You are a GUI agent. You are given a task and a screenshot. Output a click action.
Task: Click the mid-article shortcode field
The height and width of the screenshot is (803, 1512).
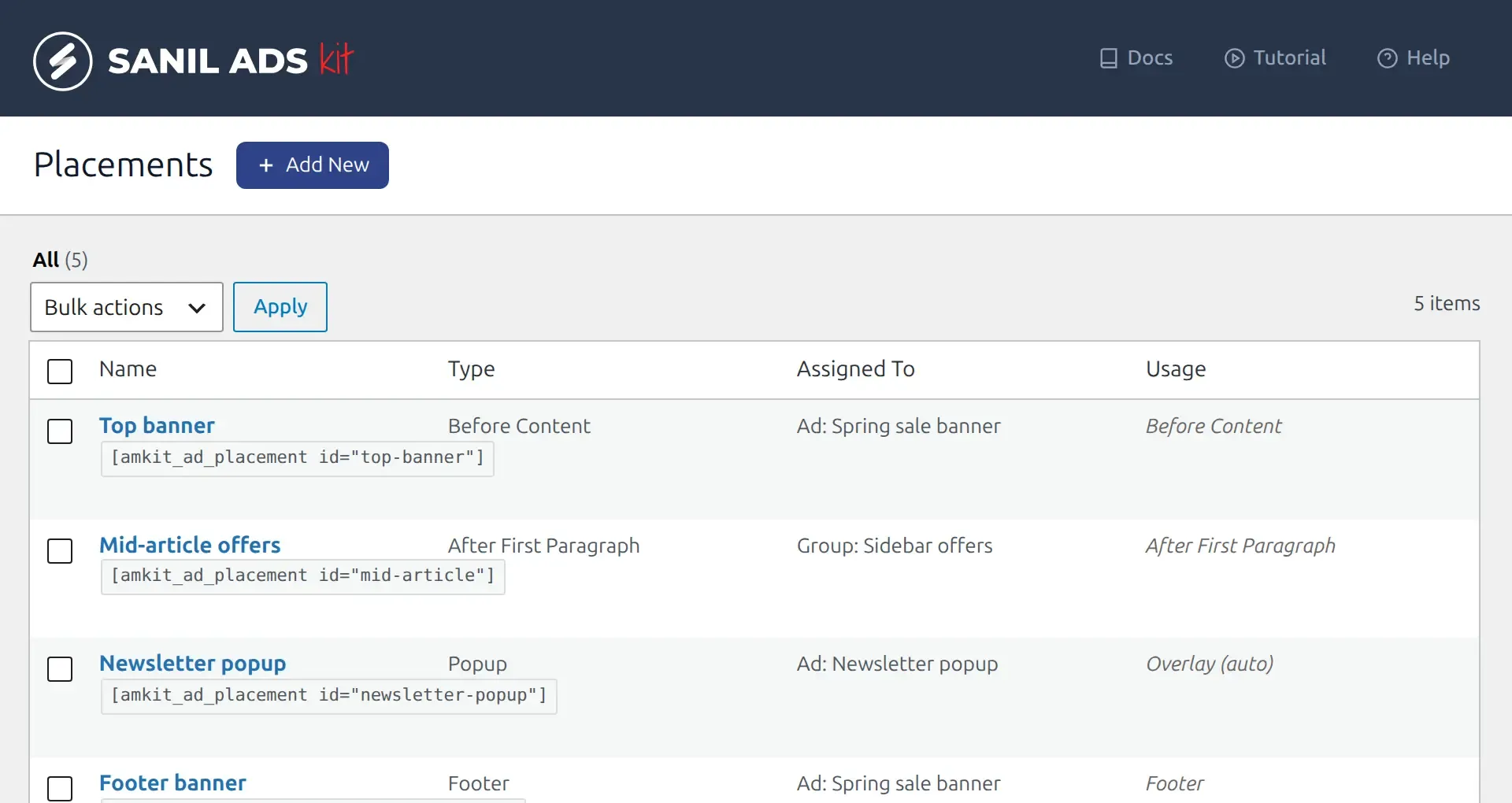(x=303, y=577)
